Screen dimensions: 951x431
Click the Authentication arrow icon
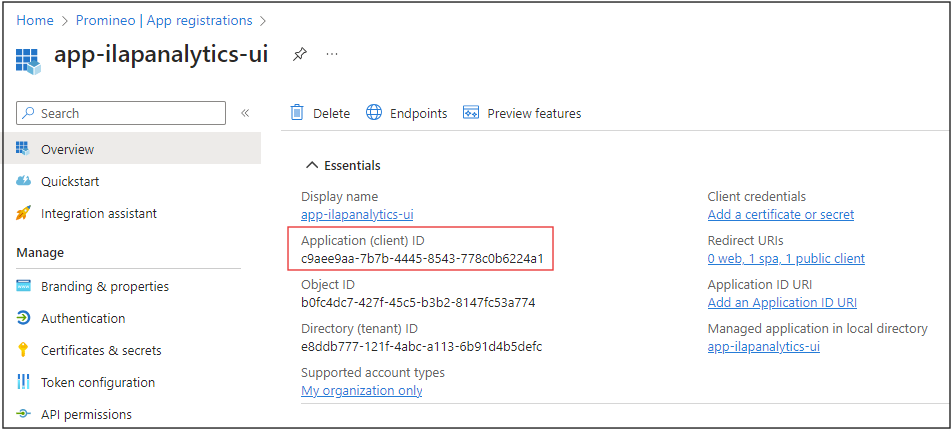tap(23, 318)
